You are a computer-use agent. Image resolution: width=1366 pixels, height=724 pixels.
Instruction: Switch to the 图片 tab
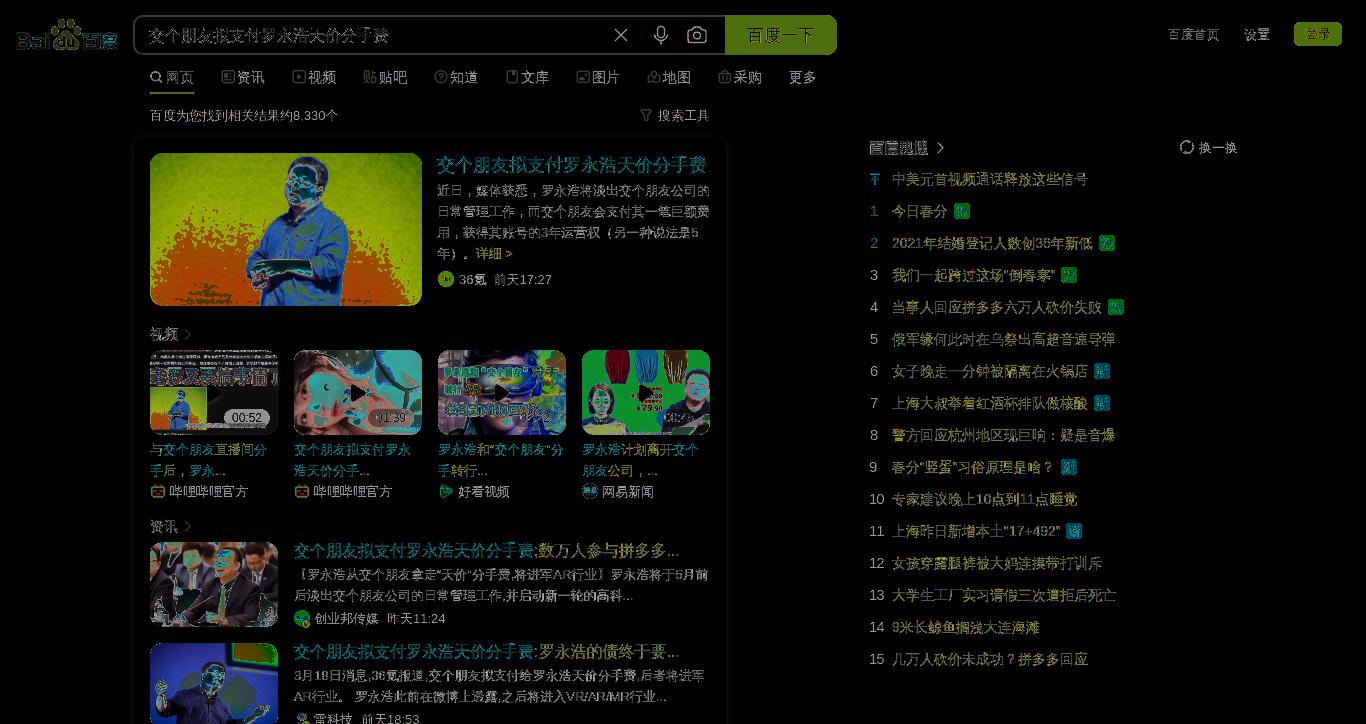(x=598, y=77)
